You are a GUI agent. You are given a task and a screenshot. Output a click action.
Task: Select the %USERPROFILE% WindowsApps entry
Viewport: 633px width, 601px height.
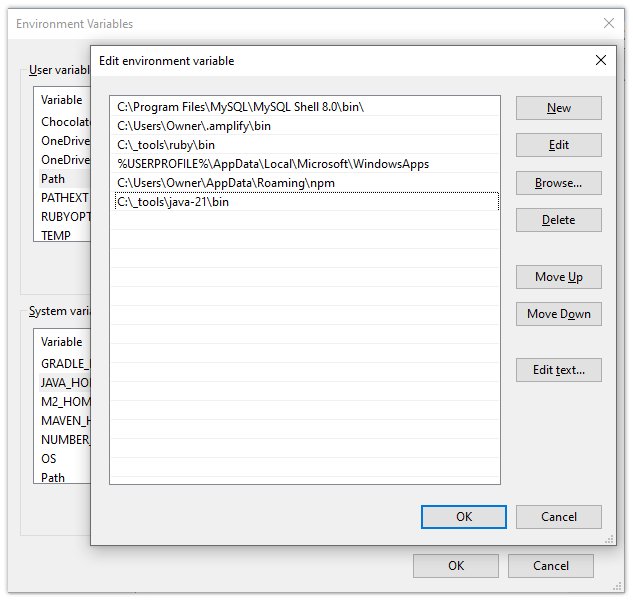[273, 164]
